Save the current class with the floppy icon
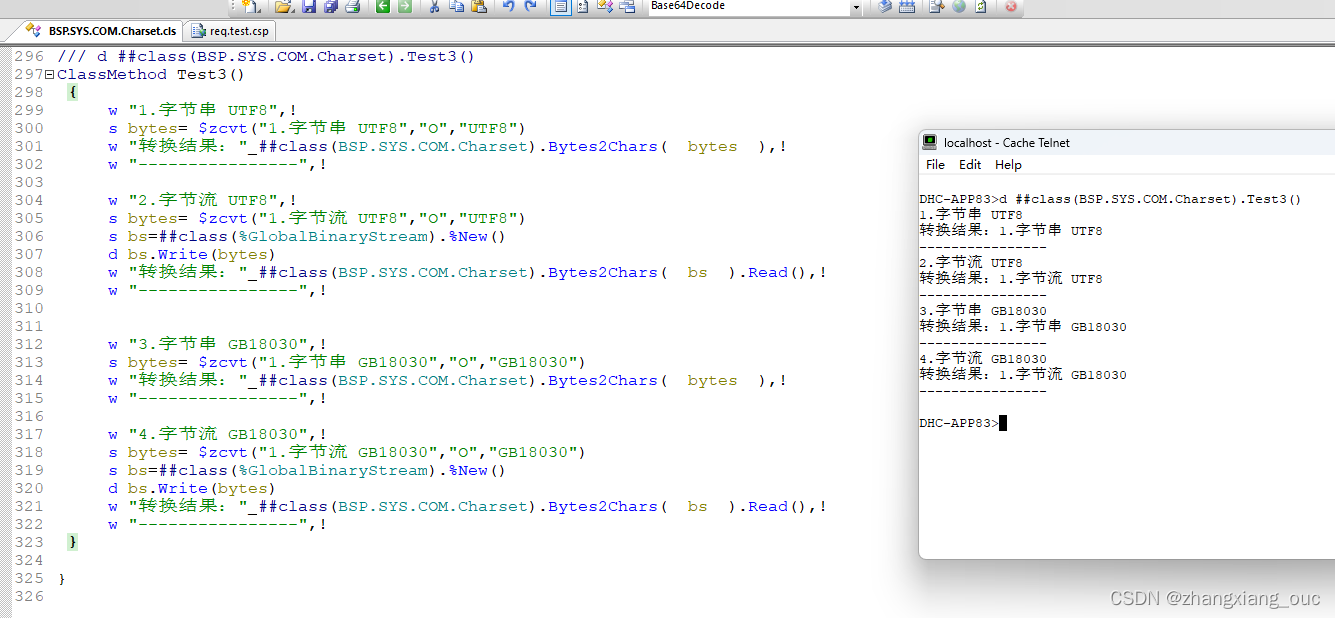The image size is (1335, 618). coord(309,6)
